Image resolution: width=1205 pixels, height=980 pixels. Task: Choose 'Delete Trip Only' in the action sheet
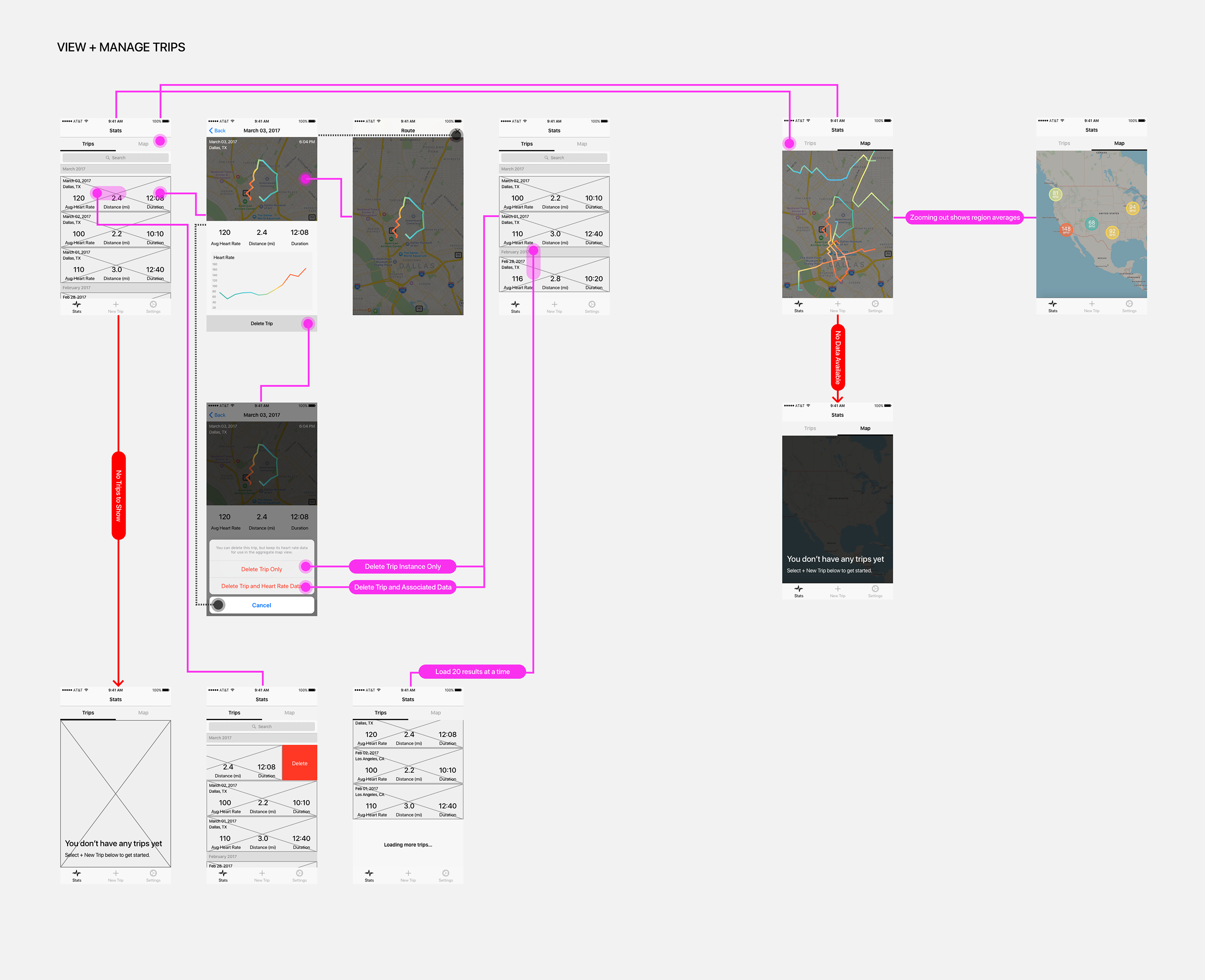pyautogui.click(x=261, y=569)
